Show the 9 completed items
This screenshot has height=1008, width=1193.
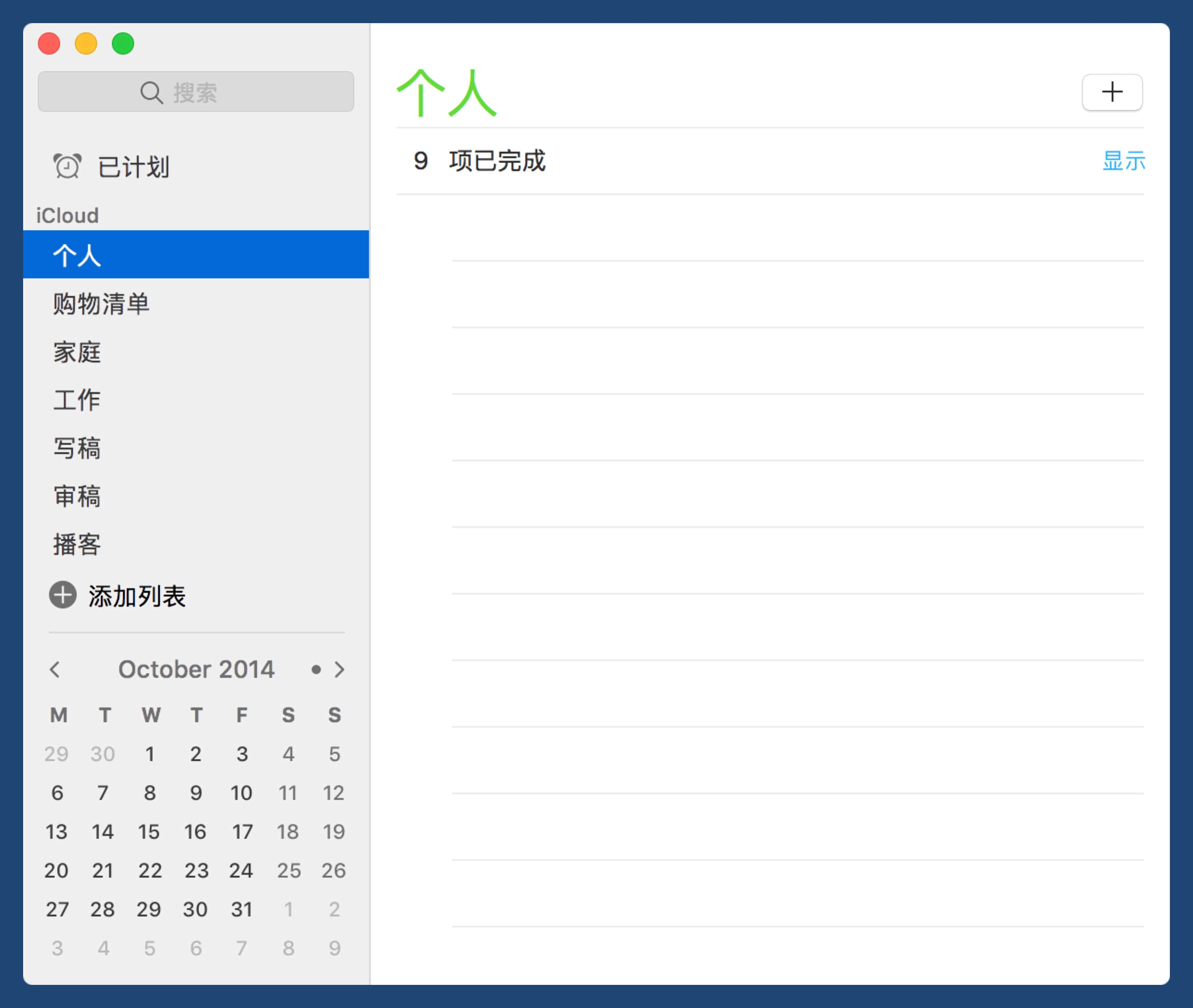(x=1123, y=160)
